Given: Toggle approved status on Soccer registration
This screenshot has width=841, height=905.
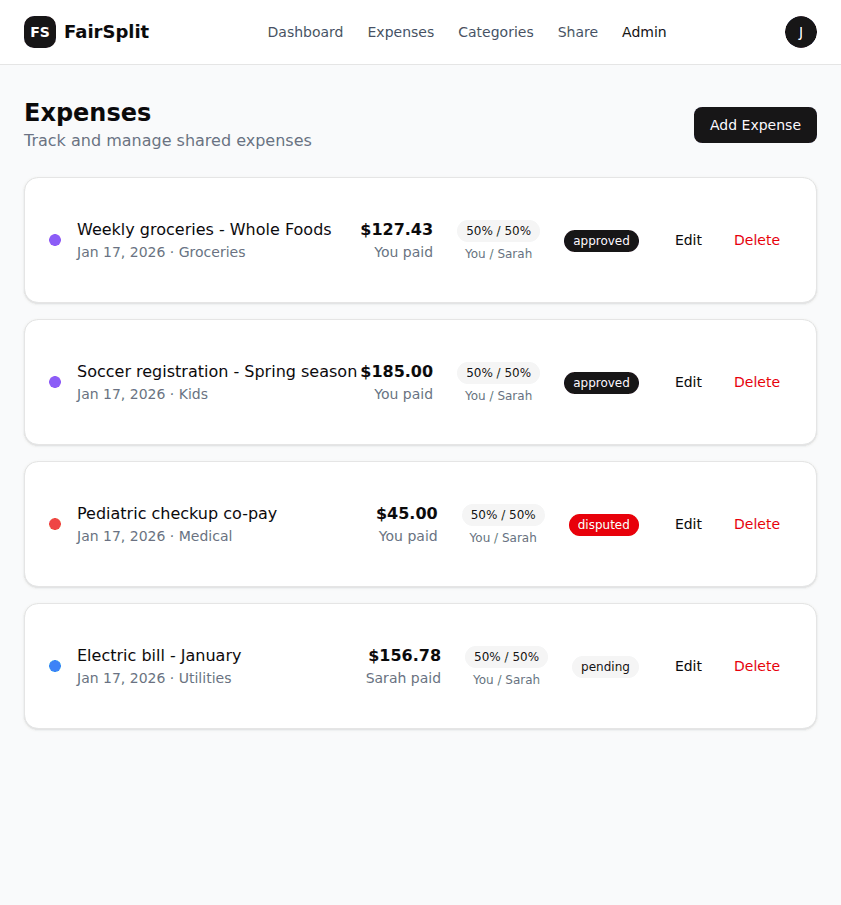Looking at the screenshot, I should click(601, 382).
